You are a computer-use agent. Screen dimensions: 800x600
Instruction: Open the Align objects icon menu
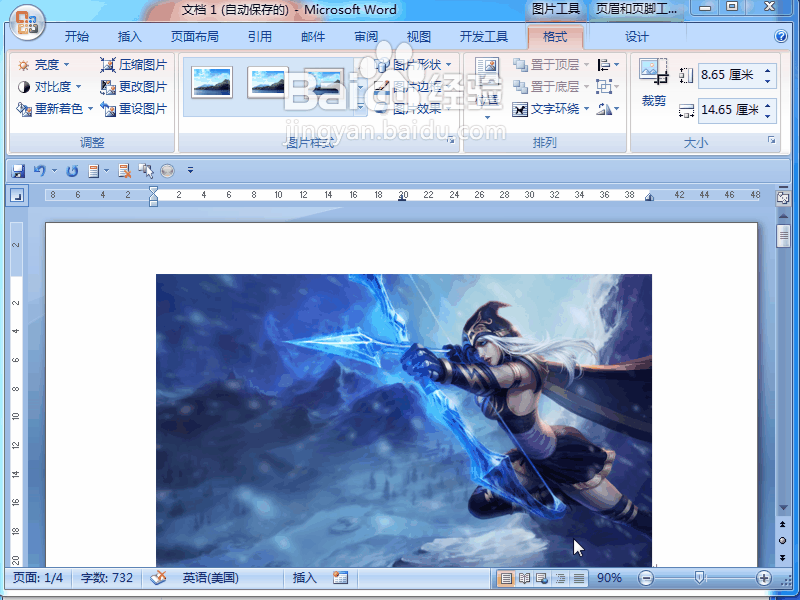[608, 65]
